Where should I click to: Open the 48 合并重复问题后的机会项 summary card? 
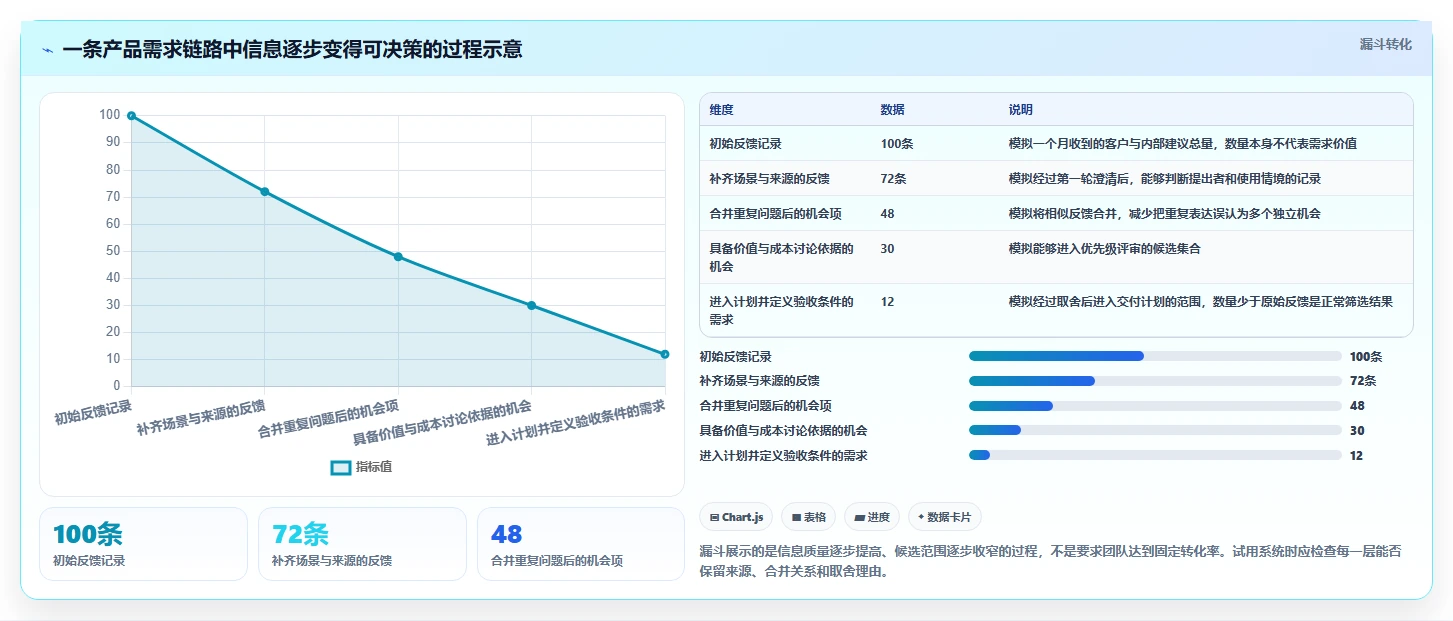[581, 544]
